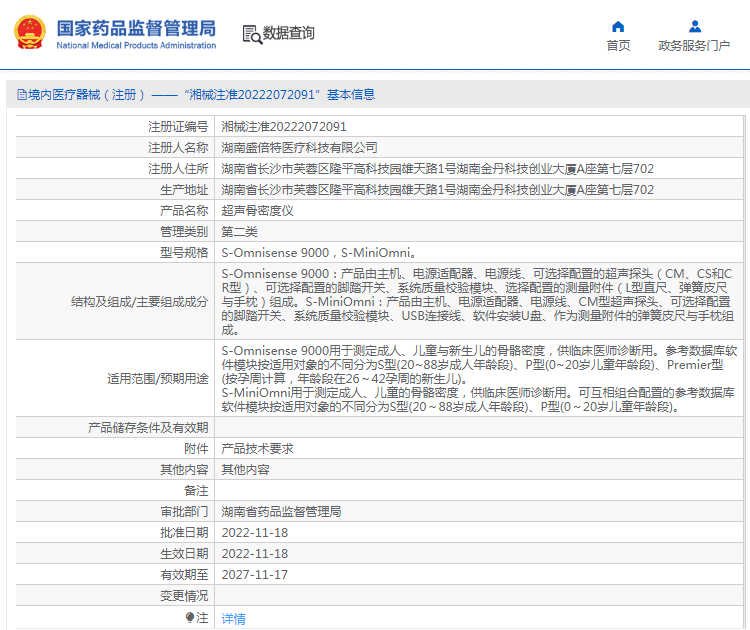Click the 数据查询 heading text
This screenshot has width=750, height=630.
pos(289,33)
